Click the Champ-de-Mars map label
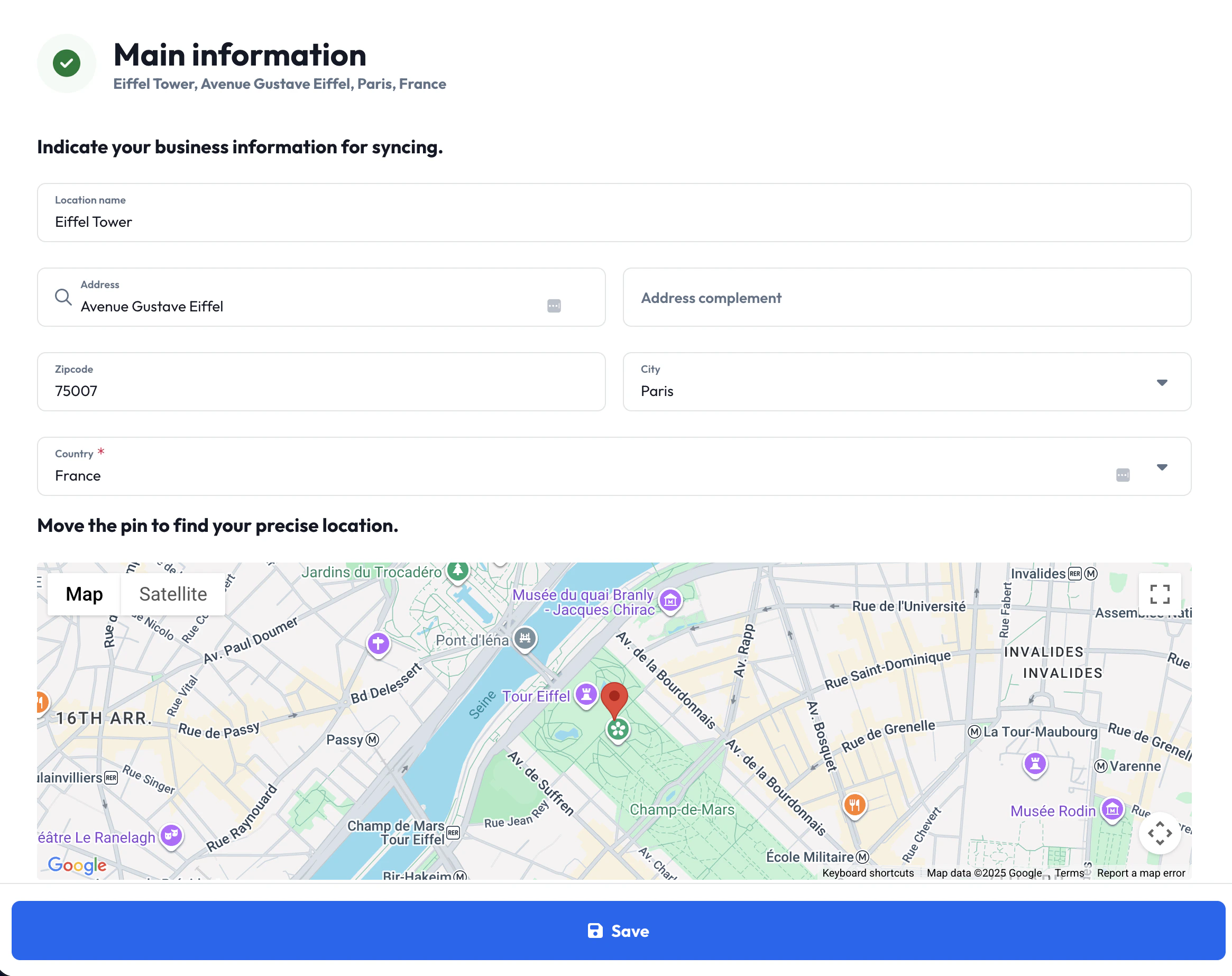1232x976 pixels. tap(682, 809)
